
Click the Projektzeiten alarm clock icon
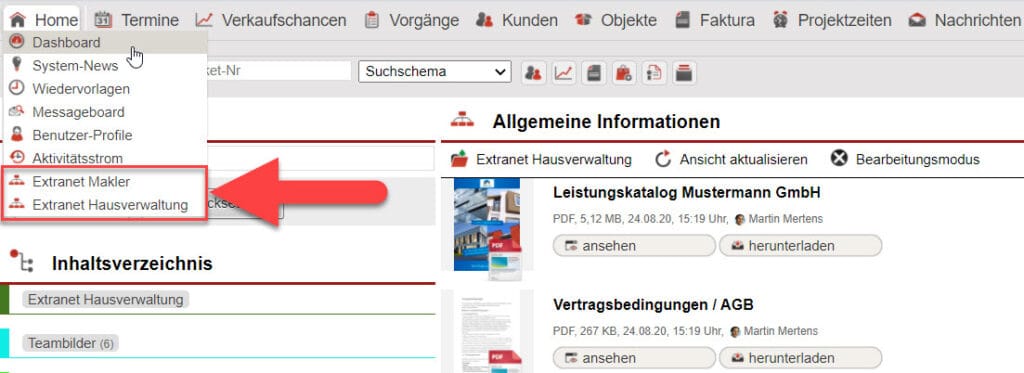[x=780, y=20]
